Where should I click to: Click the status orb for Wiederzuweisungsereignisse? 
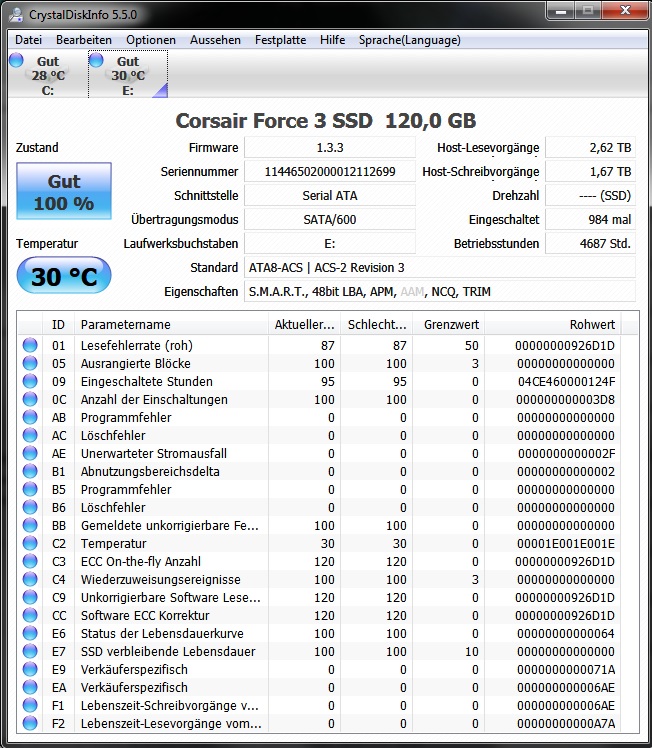30,579
